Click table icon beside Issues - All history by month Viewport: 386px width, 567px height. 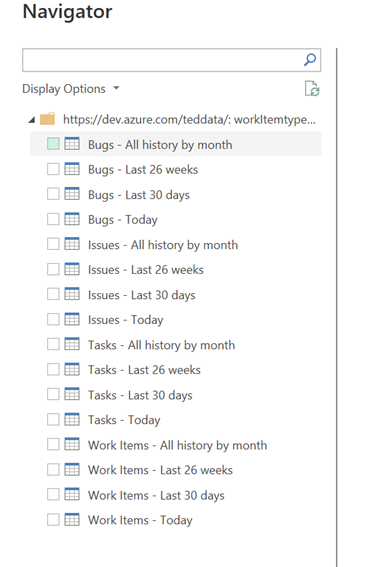point(72,244)
